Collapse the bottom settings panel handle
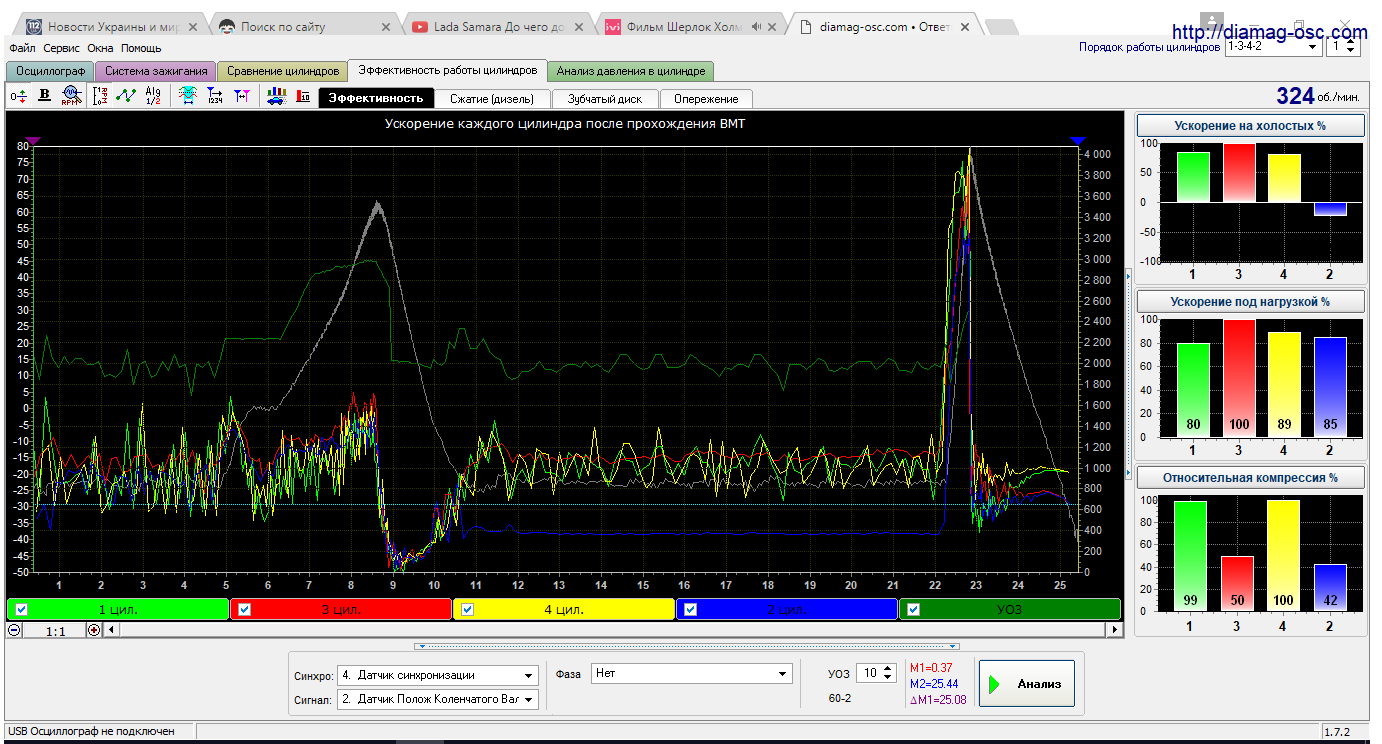Image resolution: width=1382 pixels, height=744 pixels. [x=687, y=646]
